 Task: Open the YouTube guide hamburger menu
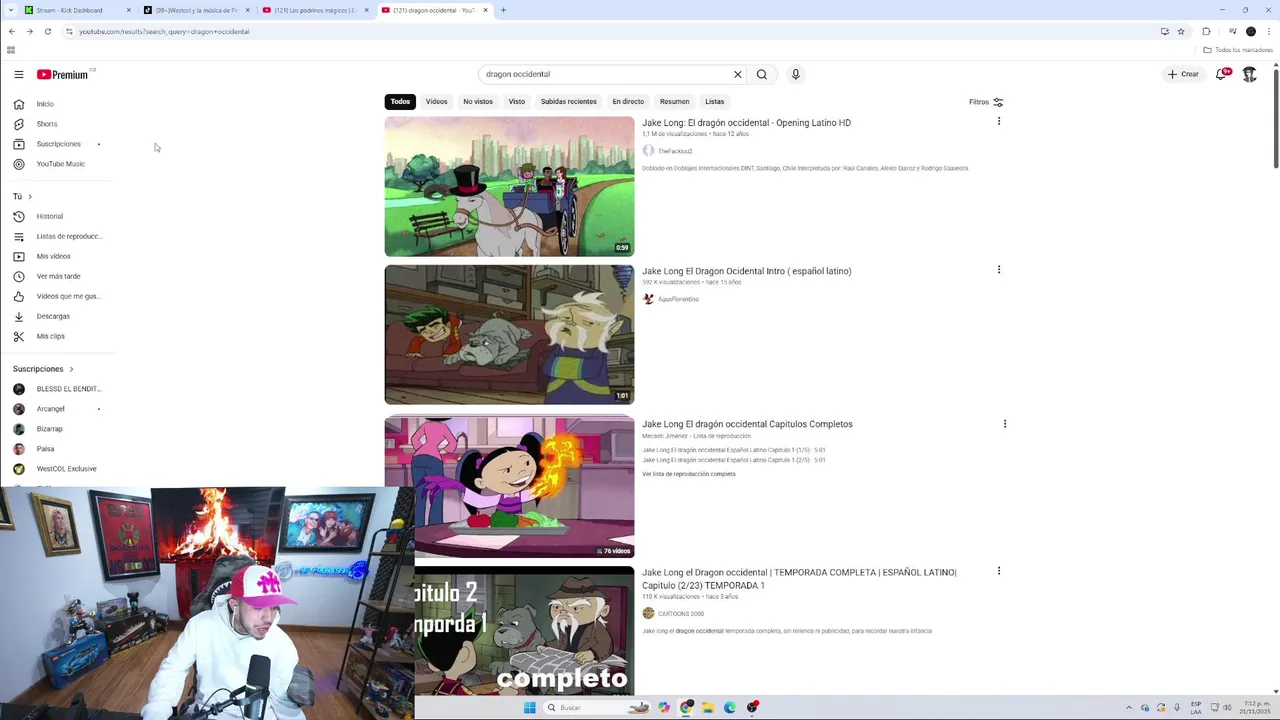pos(18,74)
